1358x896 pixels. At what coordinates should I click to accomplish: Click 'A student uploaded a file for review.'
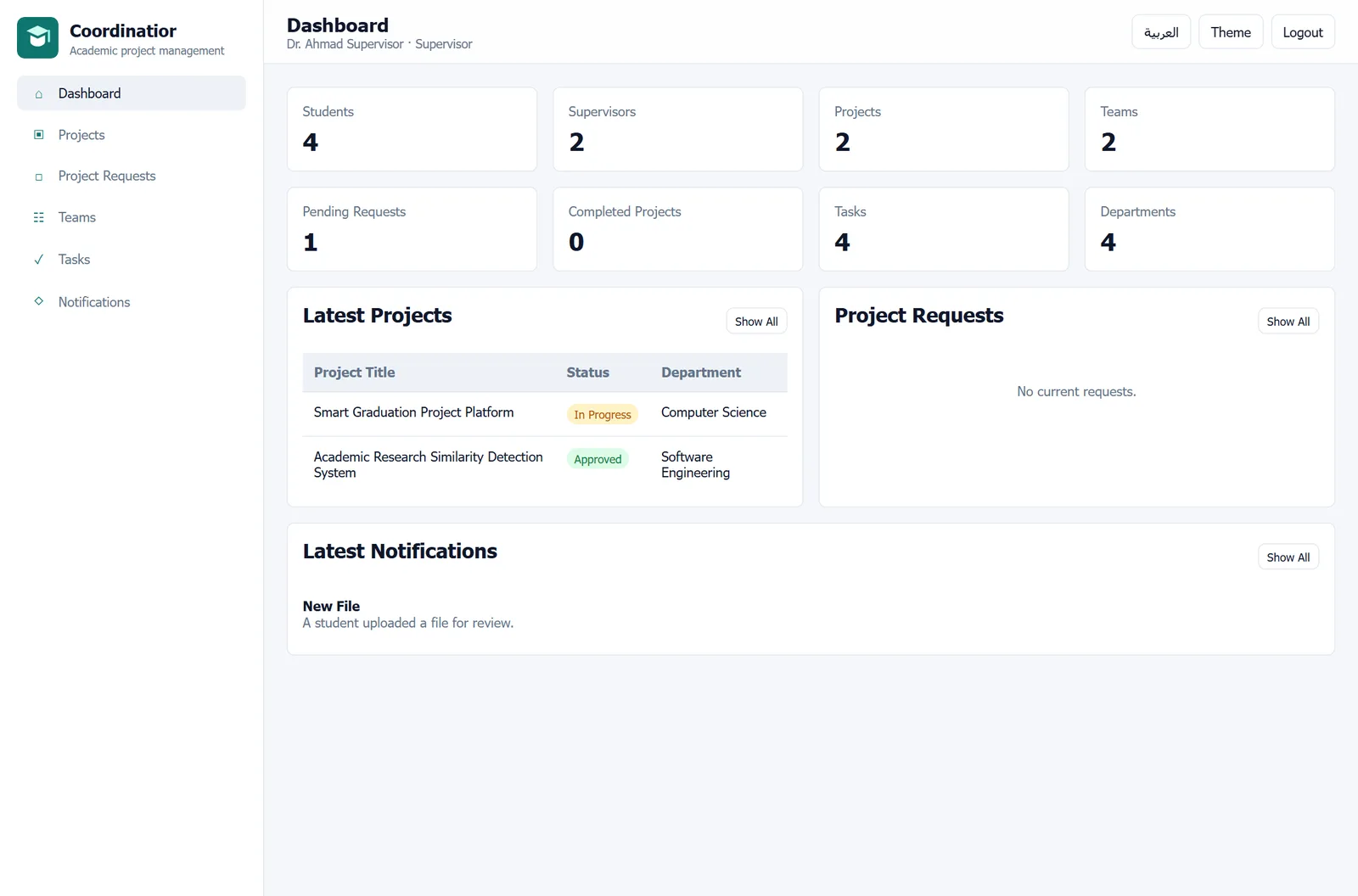[408, 623]
